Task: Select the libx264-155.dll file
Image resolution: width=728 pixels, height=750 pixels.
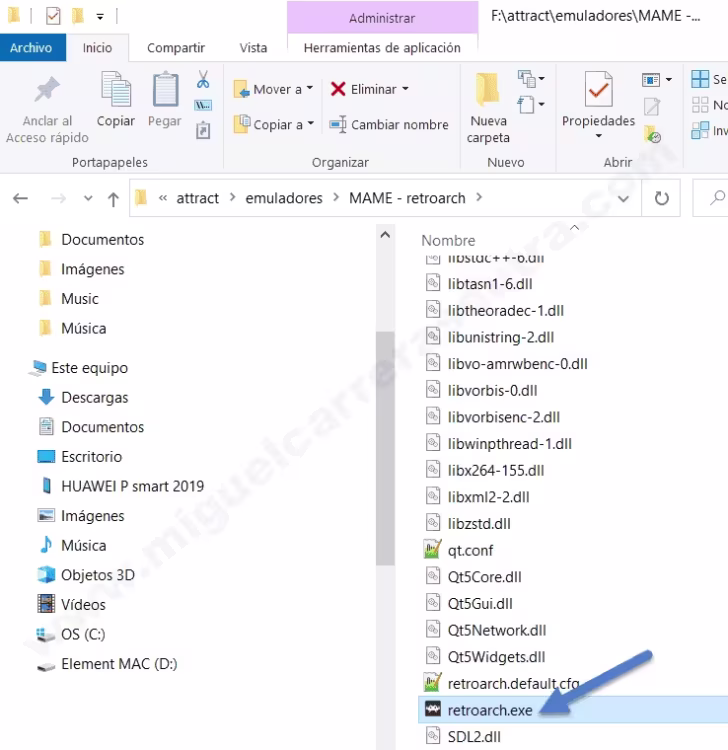Action: click(x=496, y=470)
